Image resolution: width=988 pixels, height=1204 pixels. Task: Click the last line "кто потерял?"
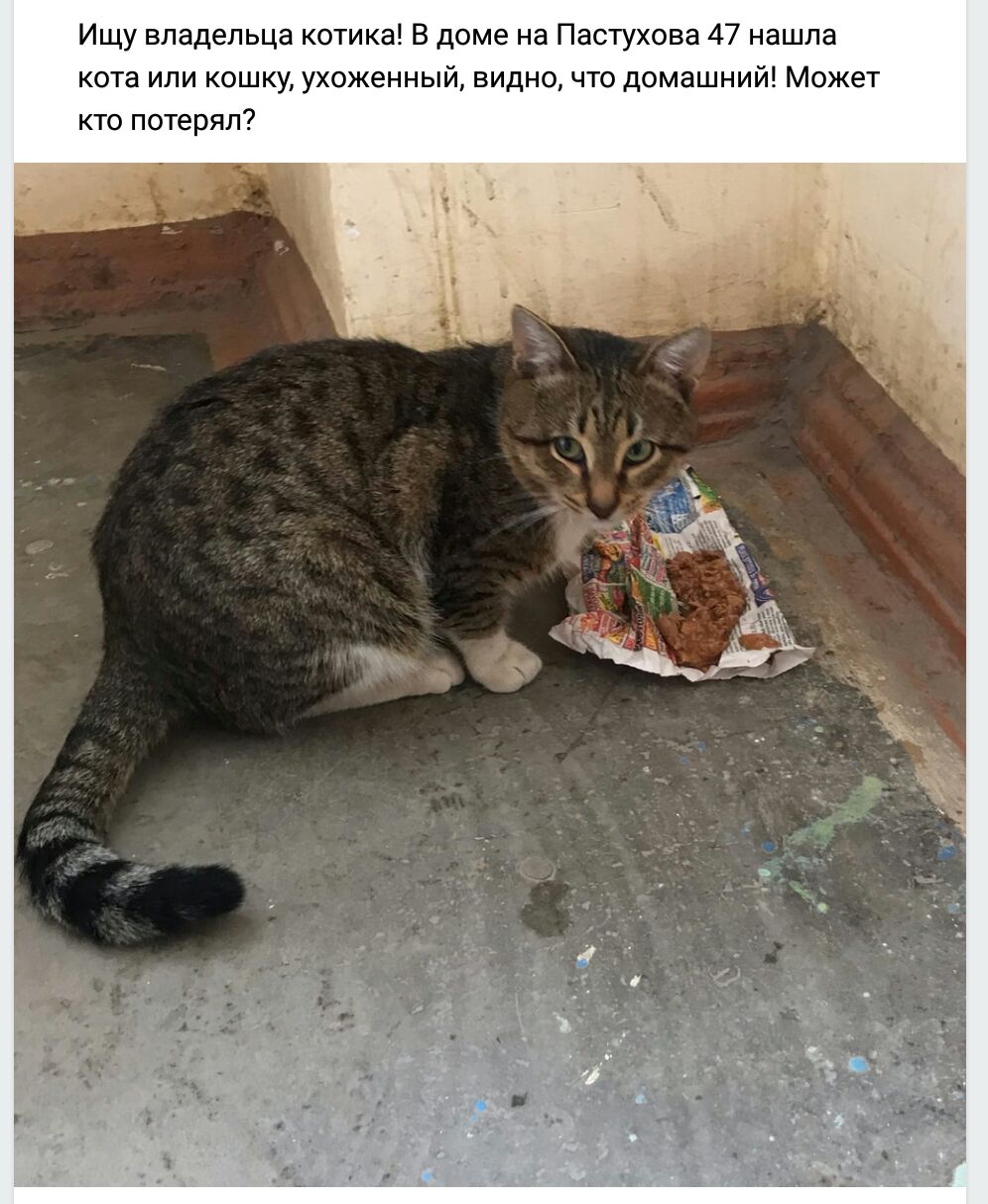pos(168,121)
